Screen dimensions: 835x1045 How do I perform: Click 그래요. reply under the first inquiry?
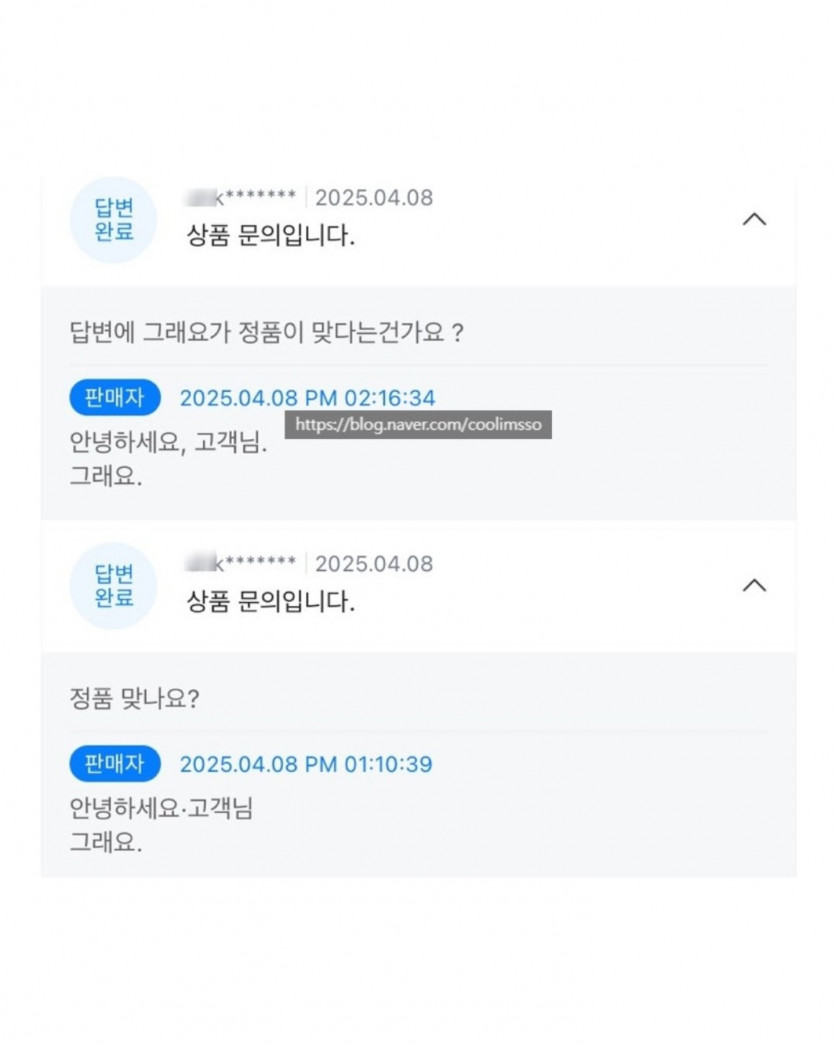click(106, 476)
